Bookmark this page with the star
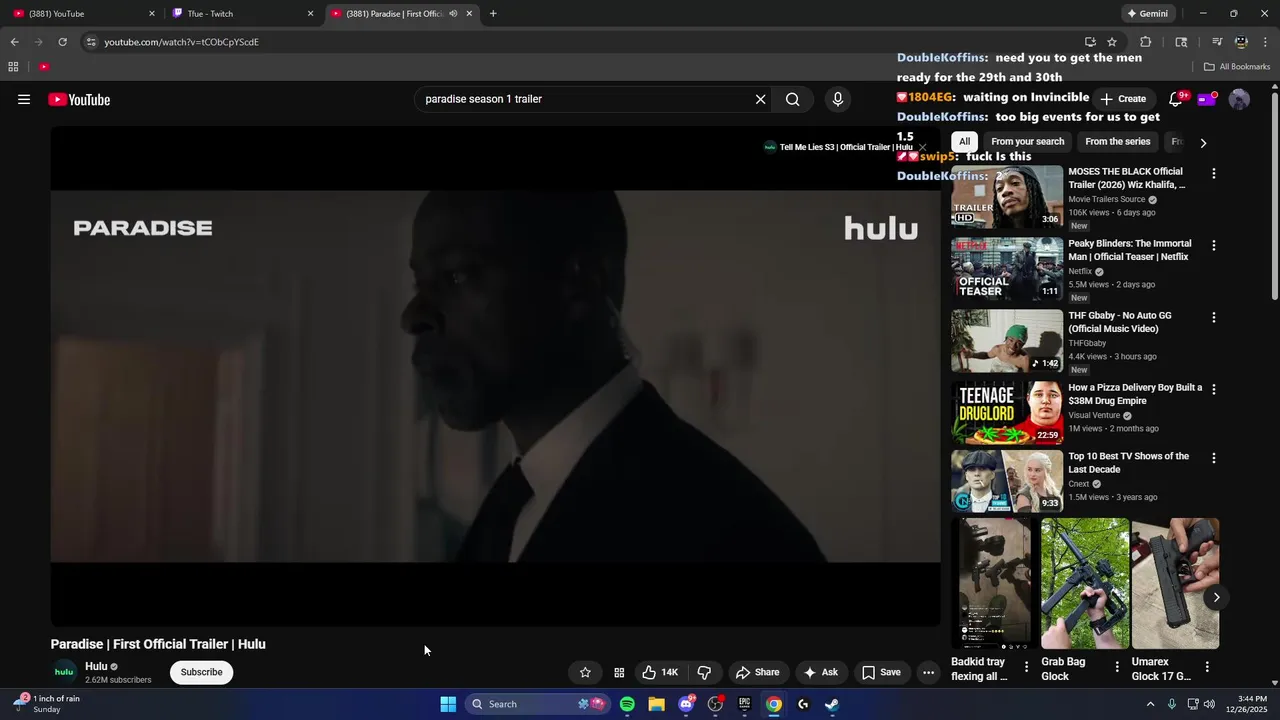1280x720 pixels. point(1112,42)
